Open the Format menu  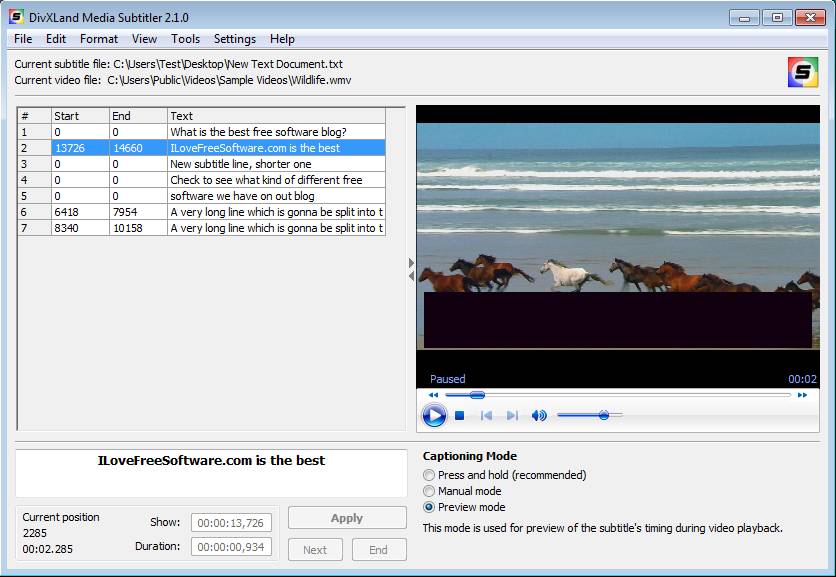[99, 39]
